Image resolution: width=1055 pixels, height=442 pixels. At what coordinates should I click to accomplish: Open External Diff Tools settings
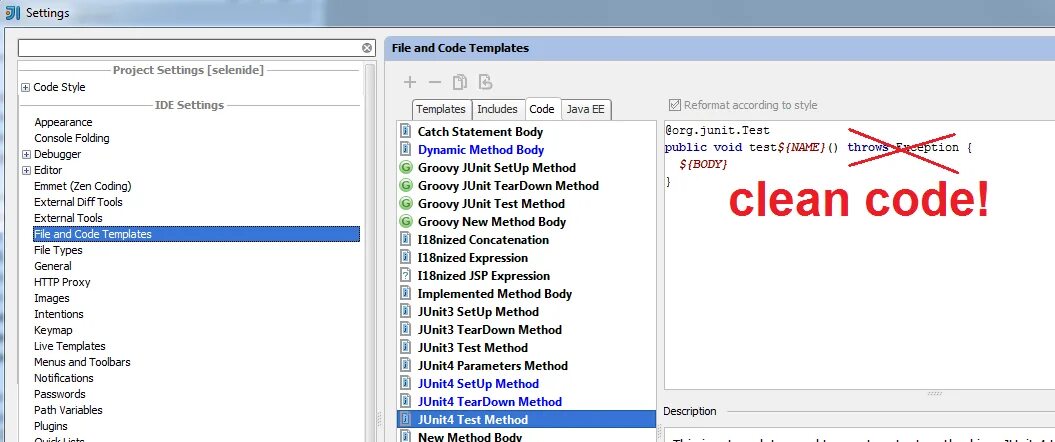[x=78, y=202]
